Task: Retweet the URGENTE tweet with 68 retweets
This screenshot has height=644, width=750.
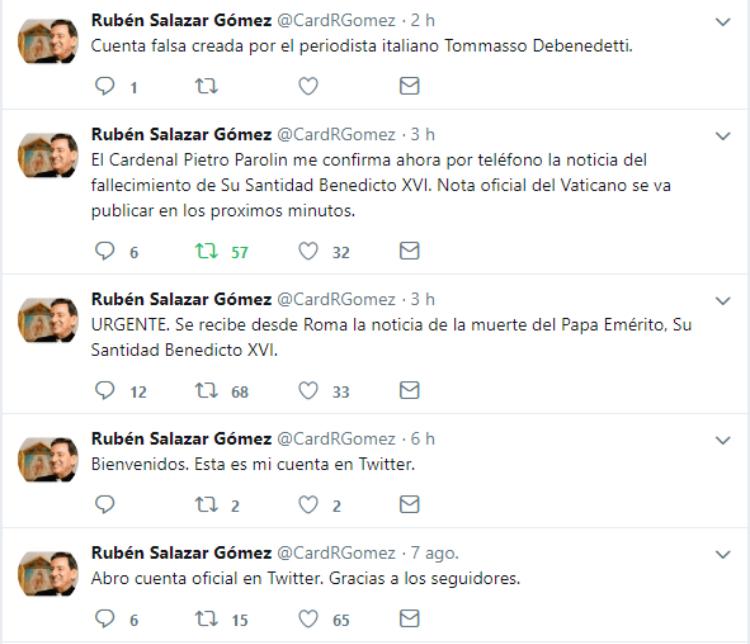Action: pyautogui.click(x=206, y=391)
